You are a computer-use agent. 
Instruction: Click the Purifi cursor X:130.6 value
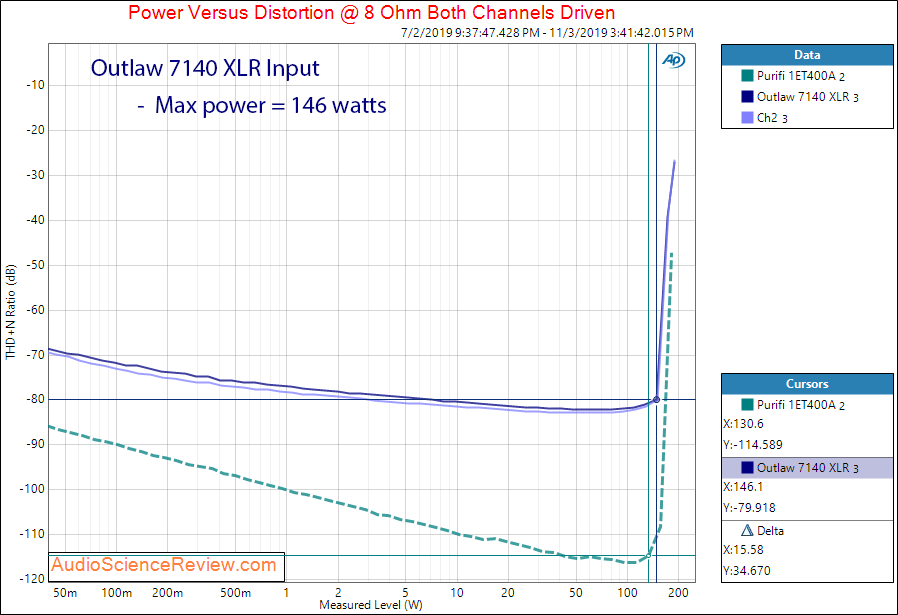pos(743,424)
